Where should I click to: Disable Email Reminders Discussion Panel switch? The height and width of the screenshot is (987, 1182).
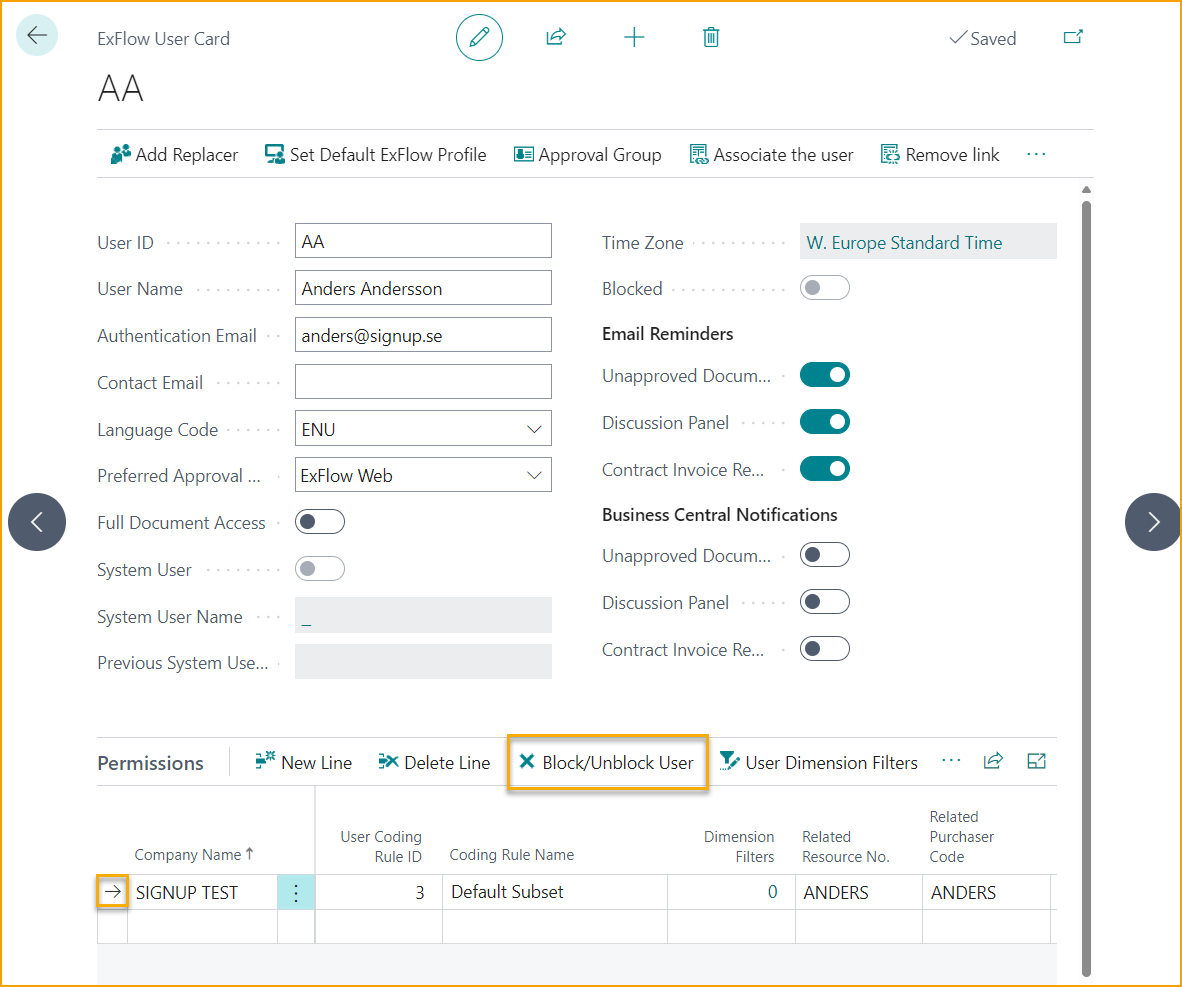coord(825,421)
